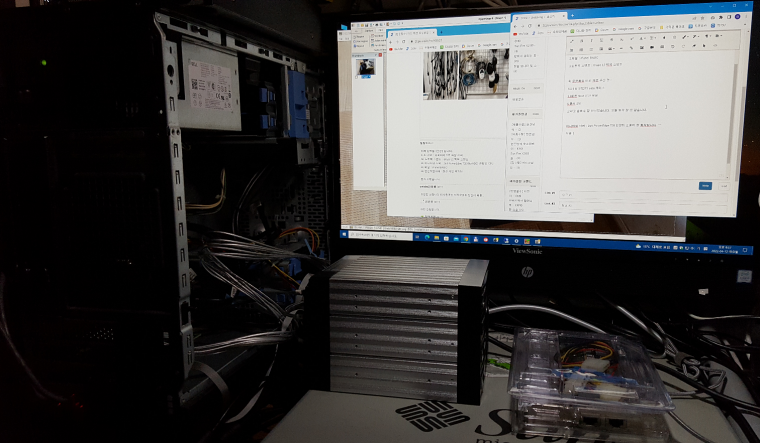Go back in the middle browser window
This screenshot has width=760, height=443.
point(392,42)
